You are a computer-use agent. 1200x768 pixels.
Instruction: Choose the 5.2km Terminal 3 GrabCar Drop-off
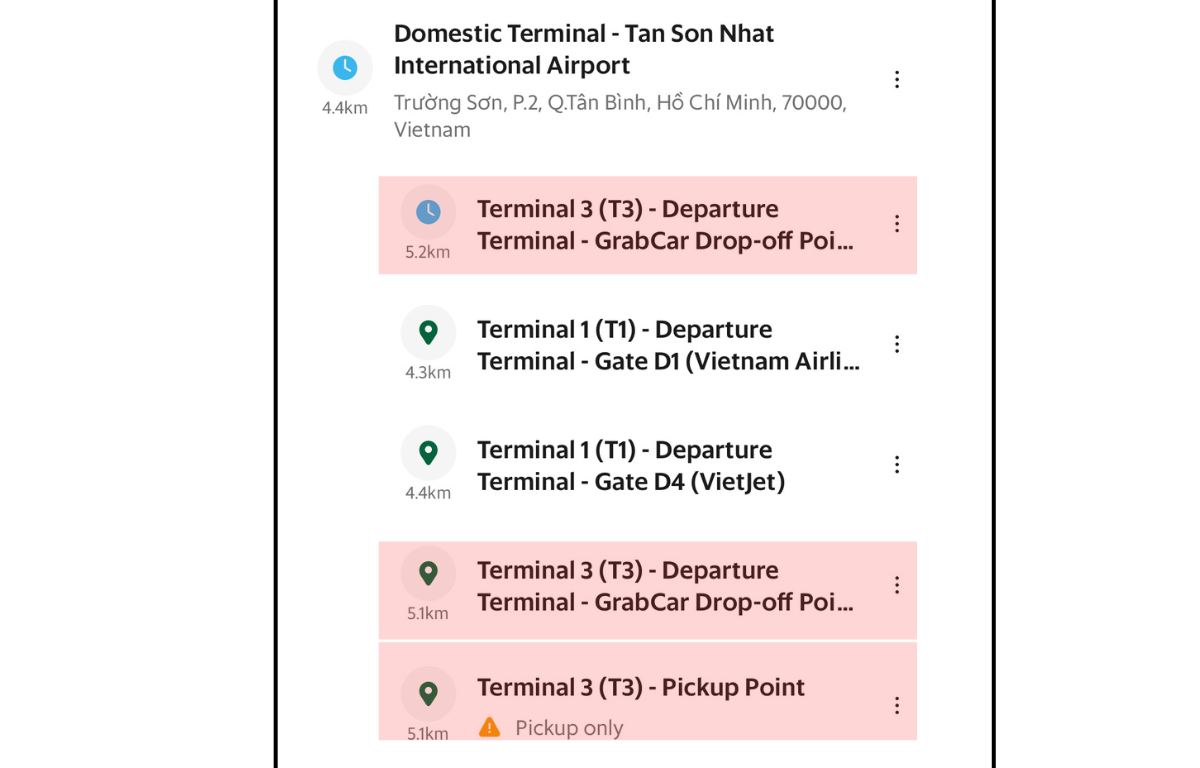[x=665, y=225]
